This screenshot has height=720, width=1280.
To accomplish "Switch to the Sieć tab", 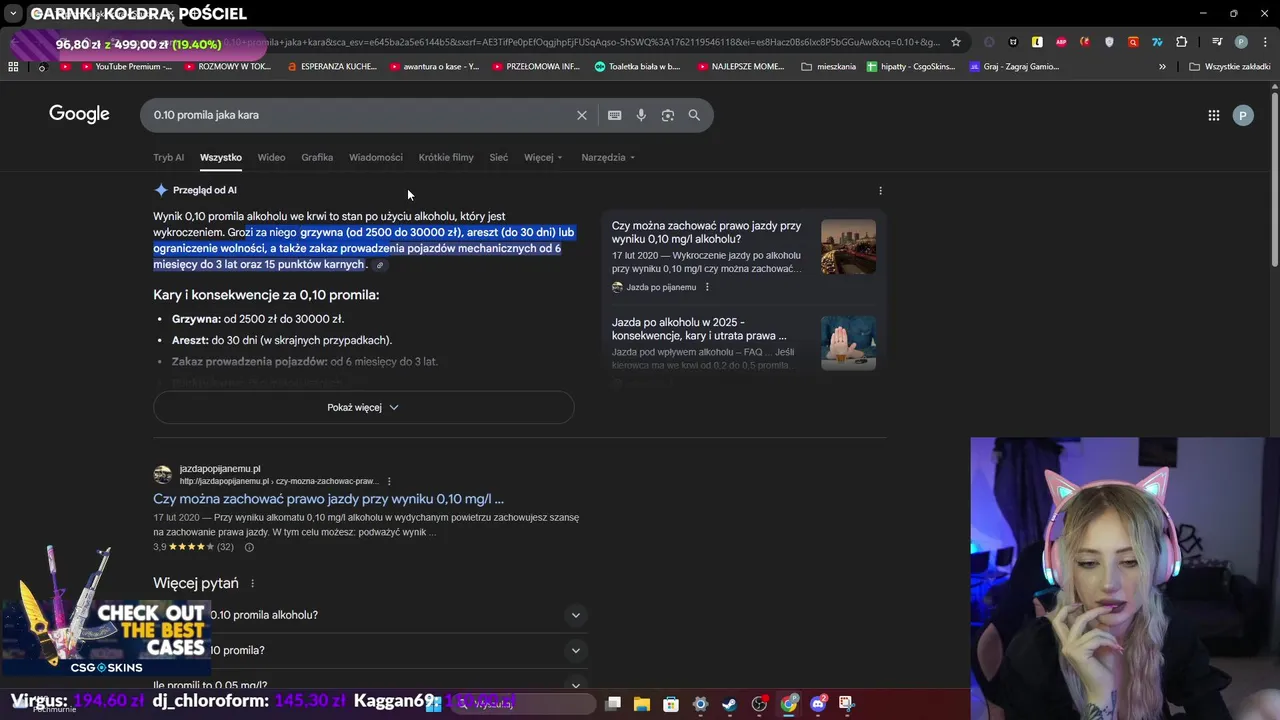I will coord(499,157).
